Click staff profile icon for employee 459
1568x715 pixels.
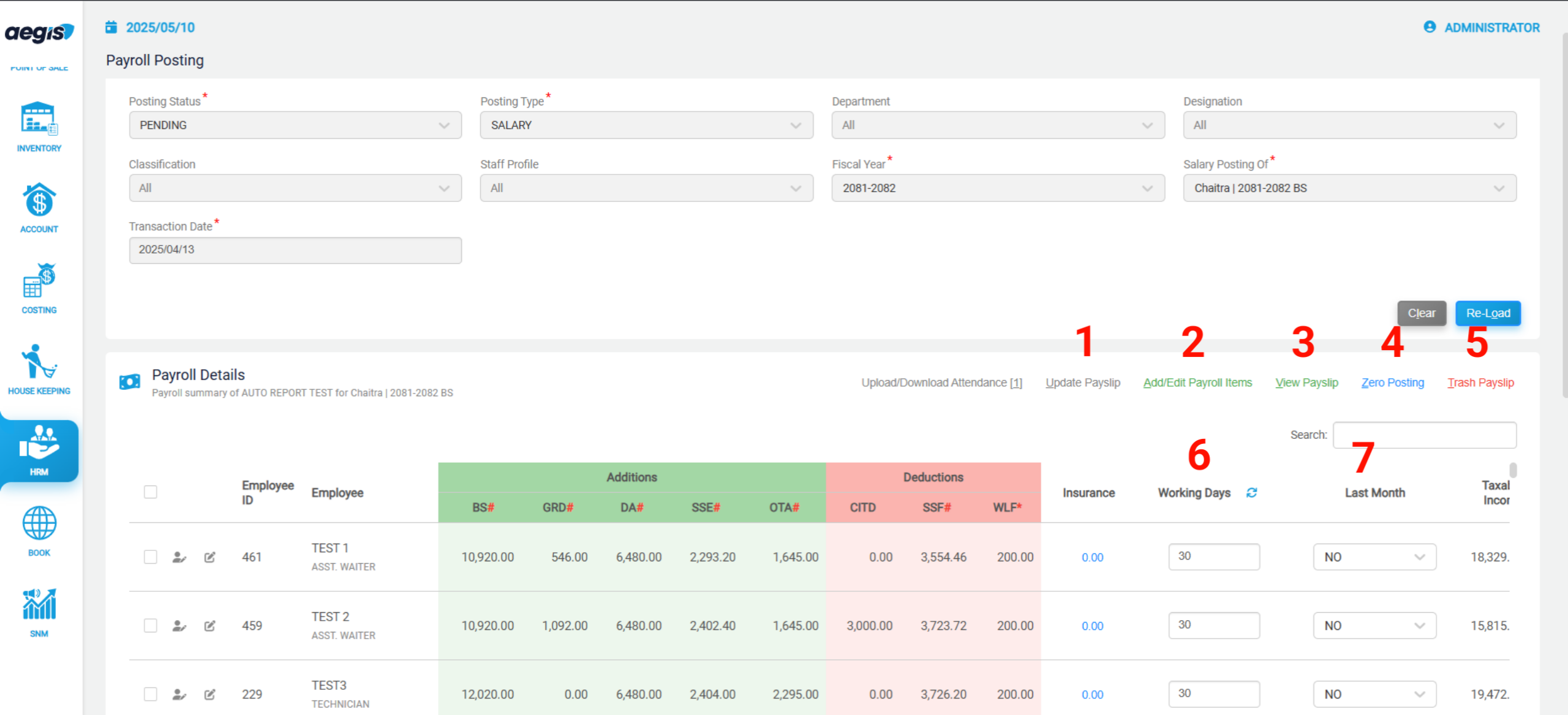click(179, 626)
